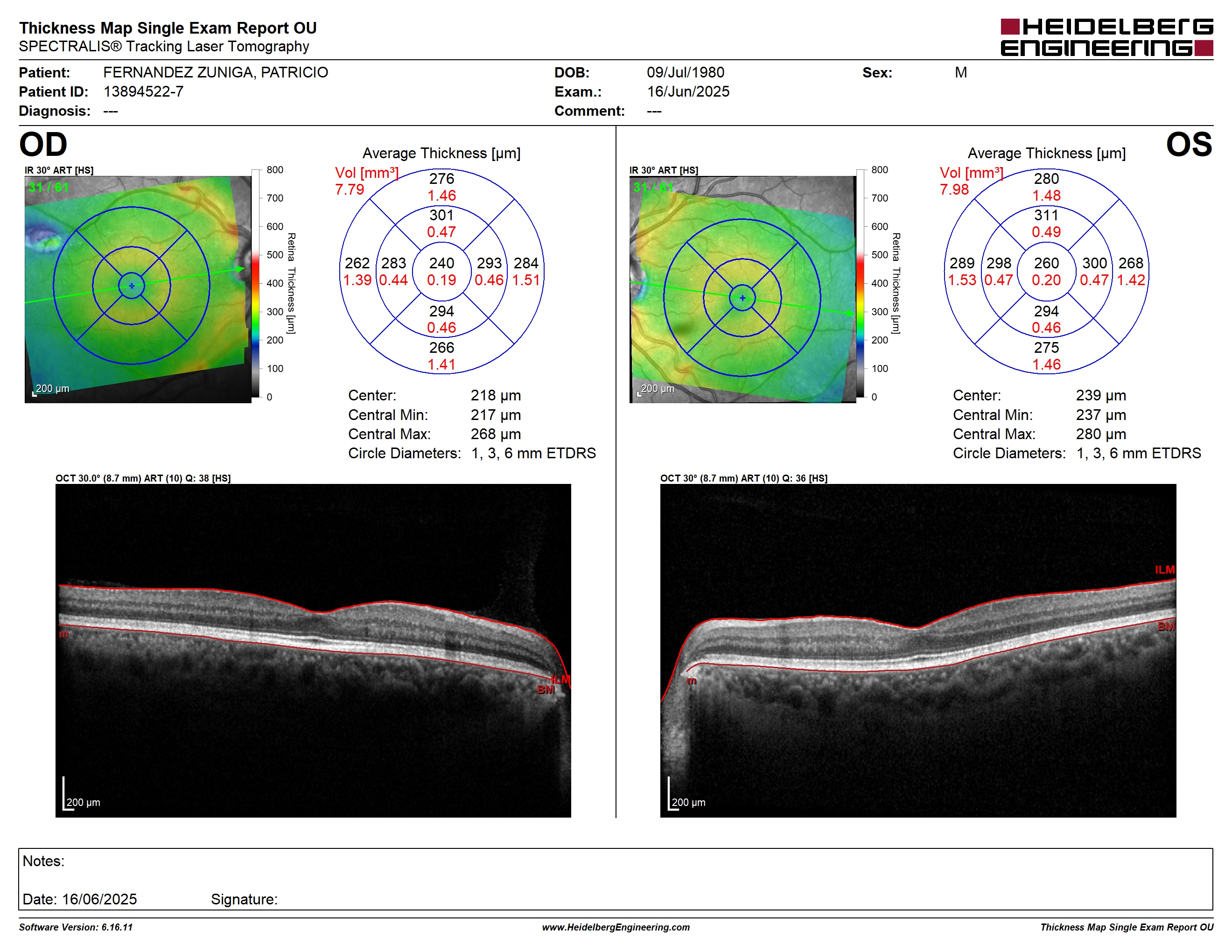The height and width of the screenshot is (952, 1232).
Task: Click OD inner left thickness 283
Action: tap(394, 263)
